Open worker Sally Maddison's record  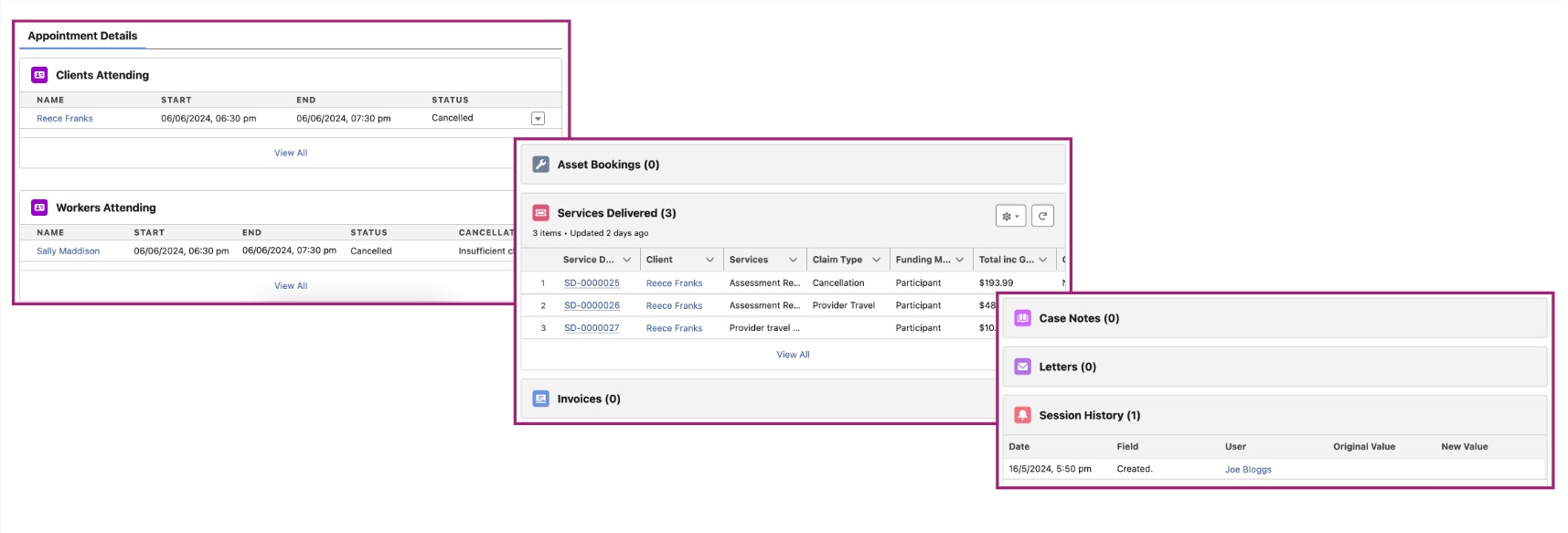click(68, 251)
